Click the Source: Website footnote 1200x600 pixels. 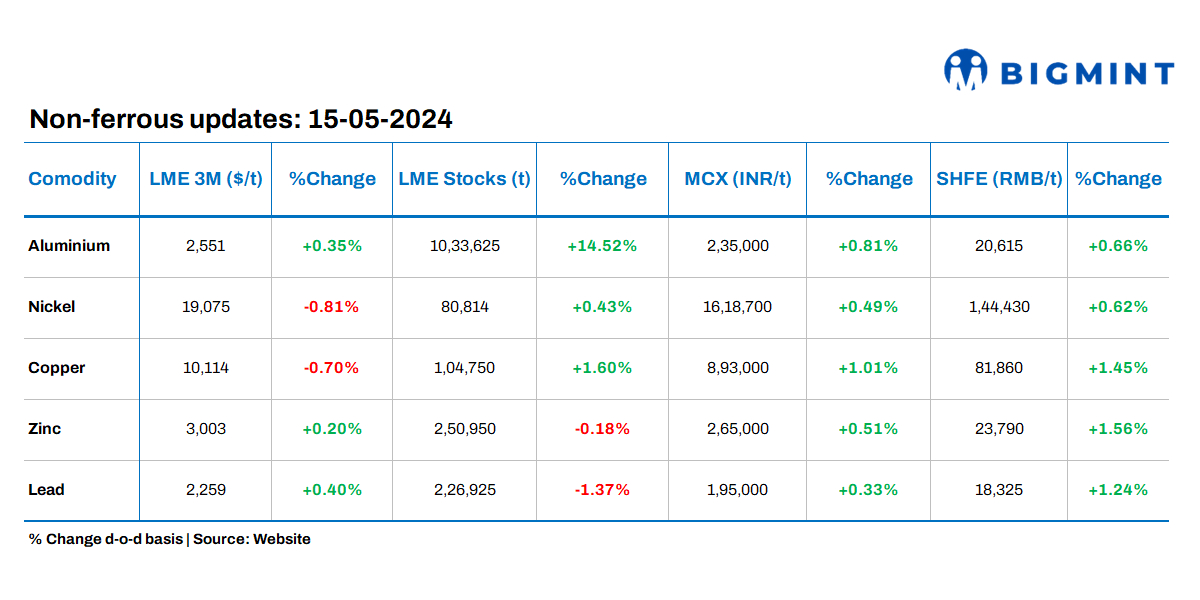(252, 539)
